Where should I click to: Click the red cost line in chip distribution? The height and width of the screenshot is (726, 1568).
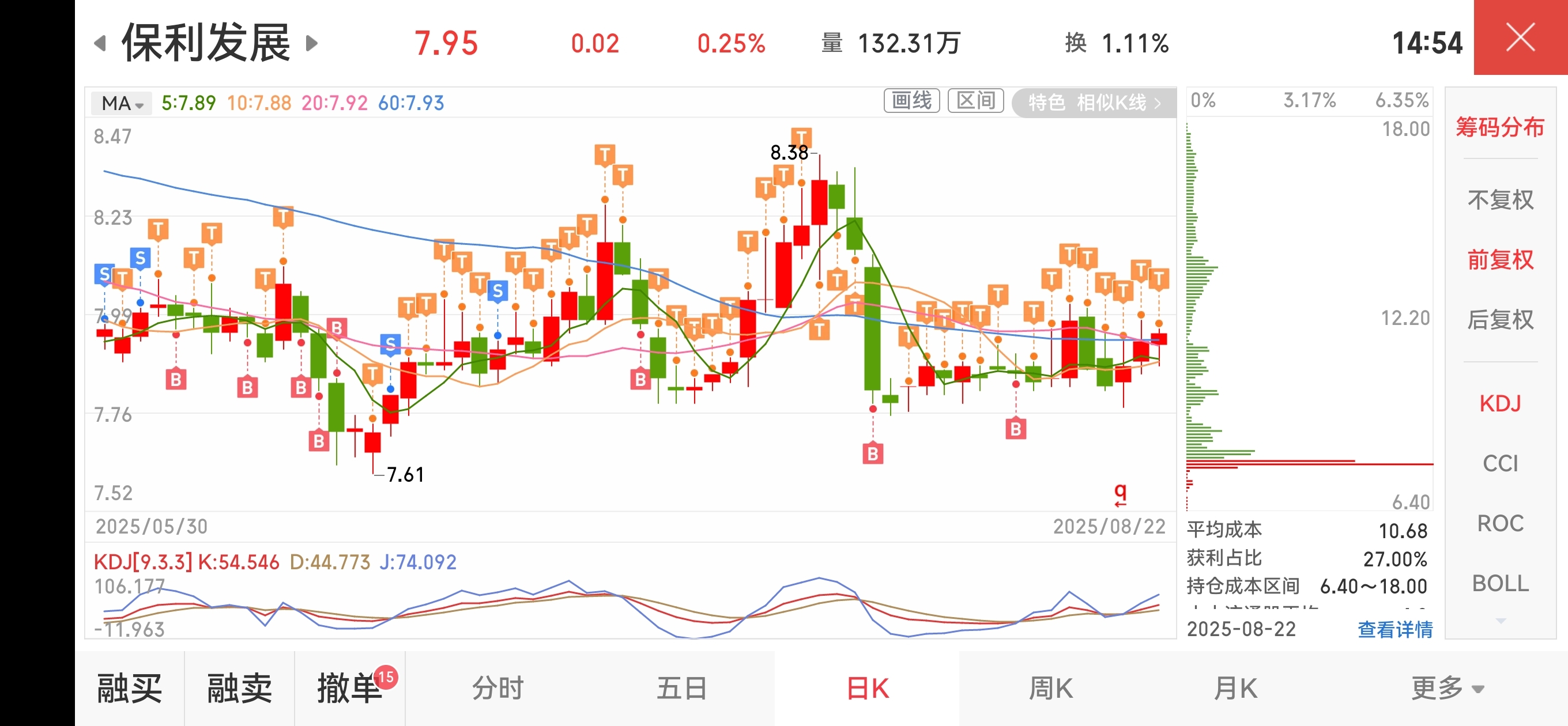point(1309,464)
